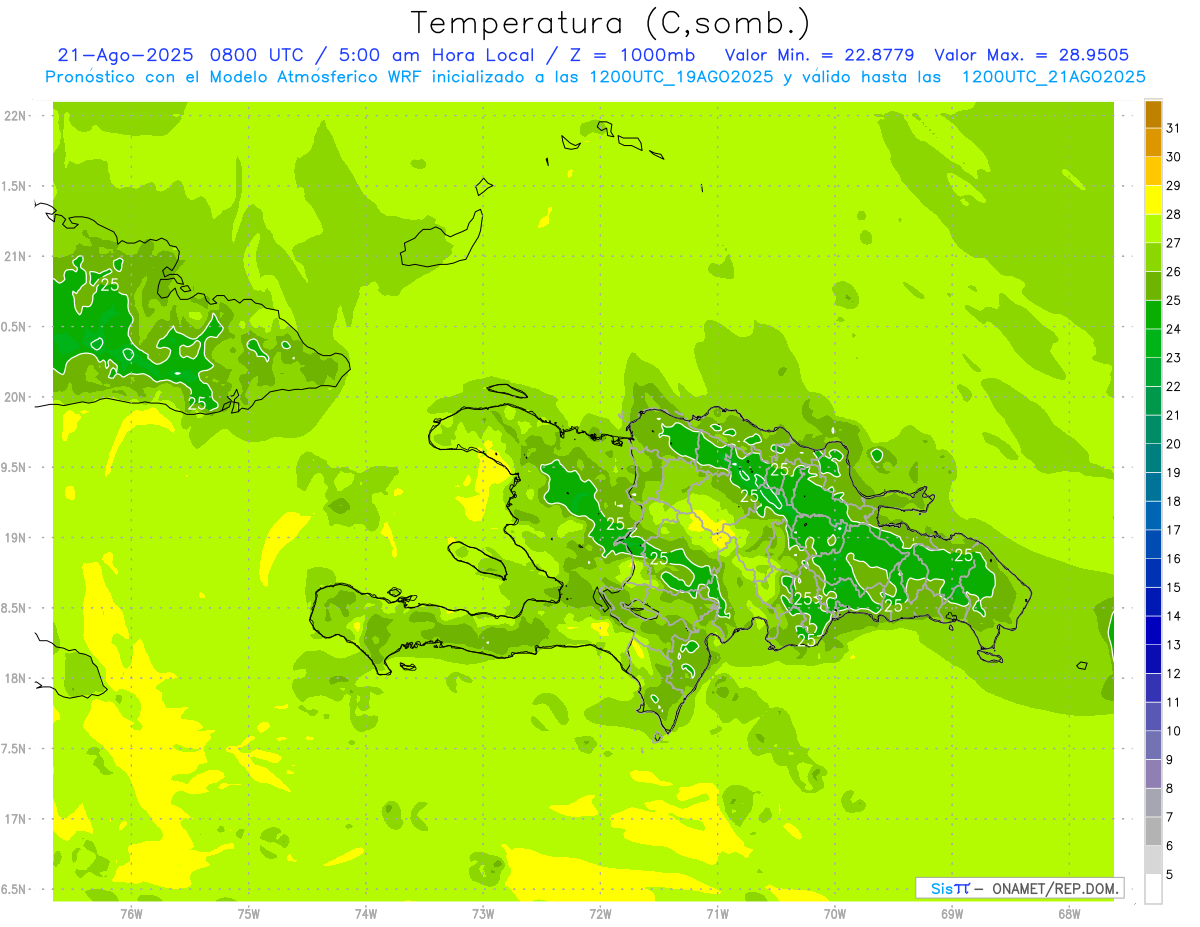
Task: Pick the yellow legend swatch between 28 and 29
Action: point(1153,200)
